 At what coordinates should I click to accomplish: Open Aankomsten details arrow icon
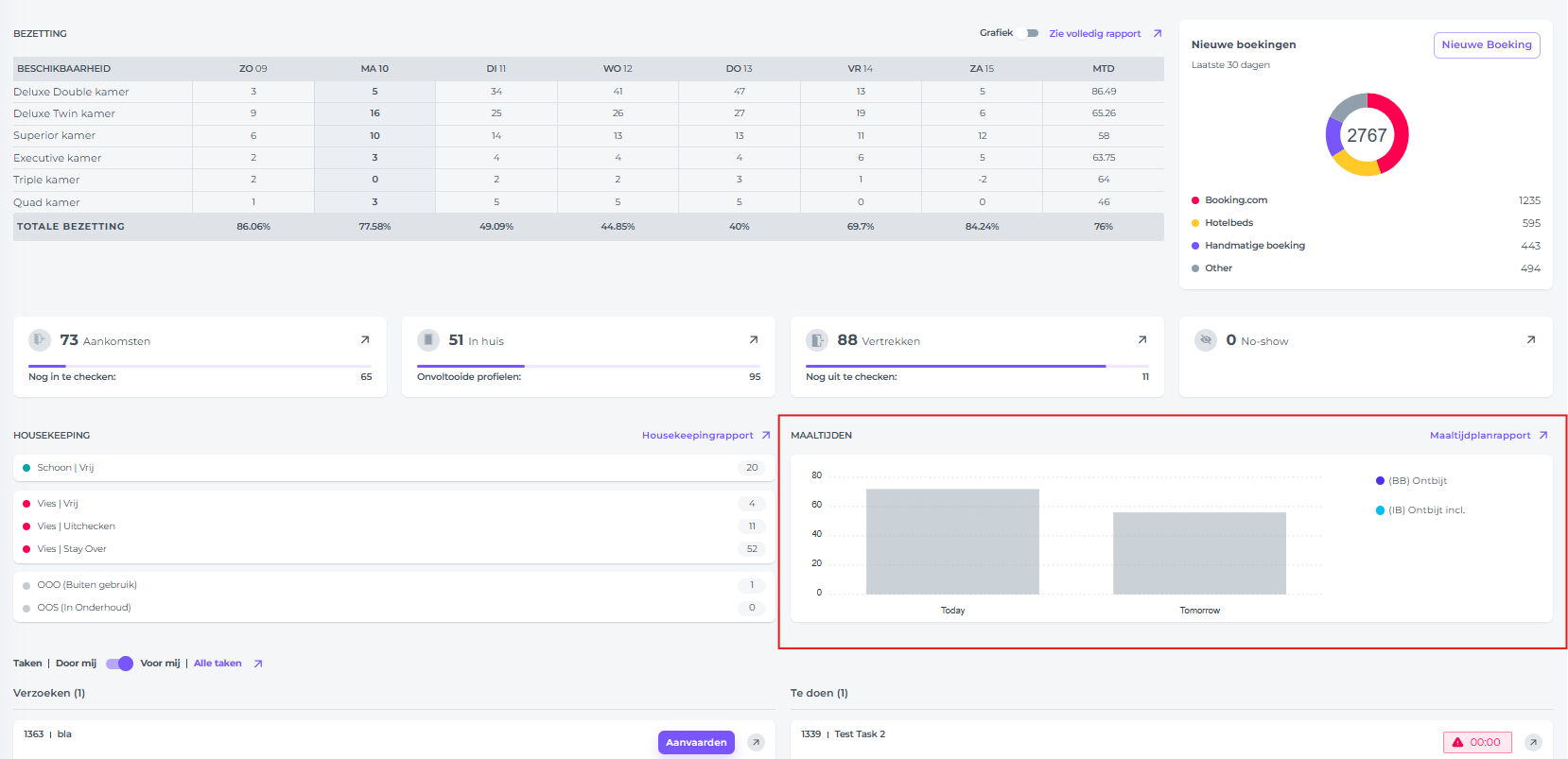tap(365, 340)
